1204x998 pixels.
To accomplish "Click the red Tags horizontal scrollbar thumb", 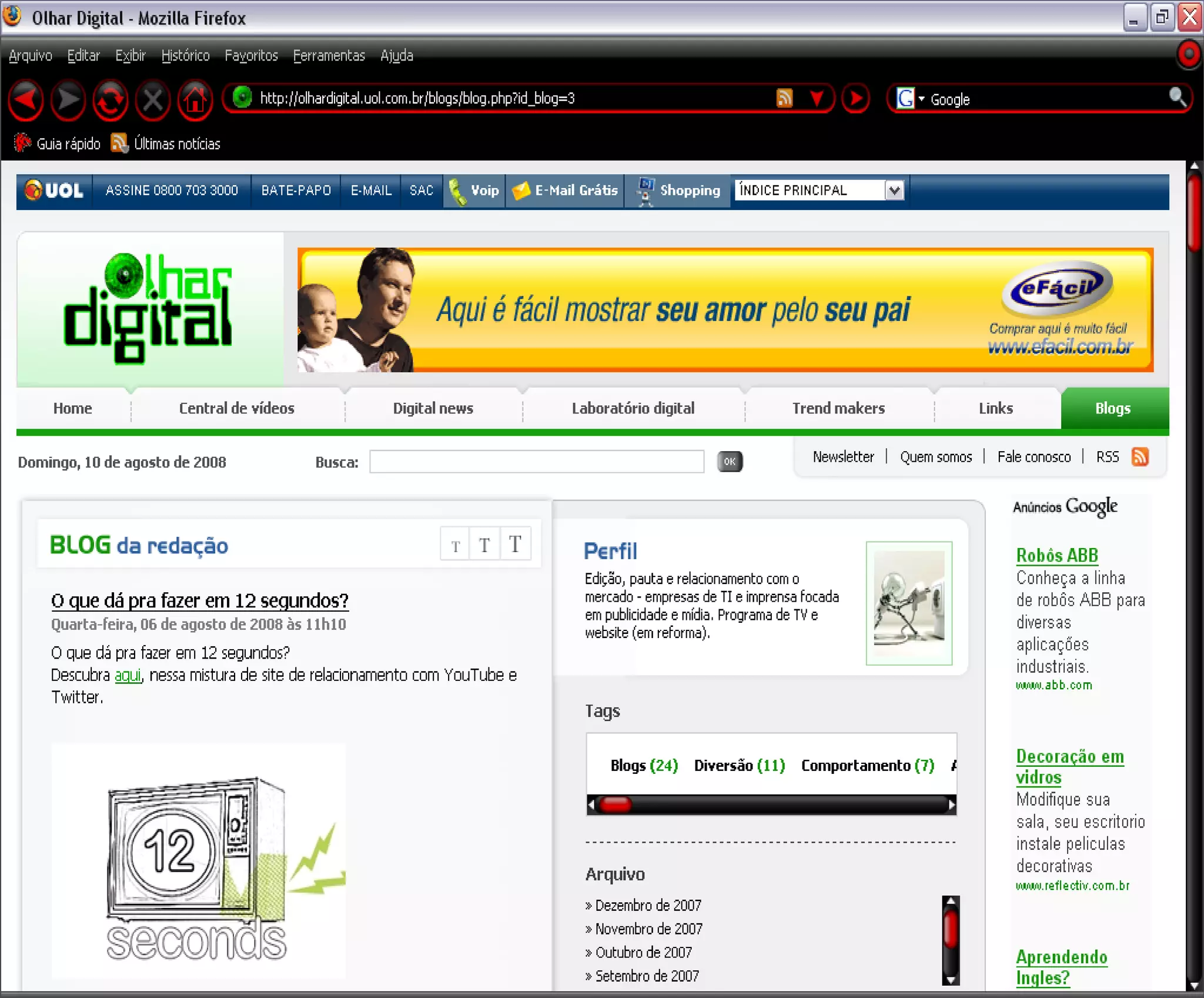I will click(615, 804).
